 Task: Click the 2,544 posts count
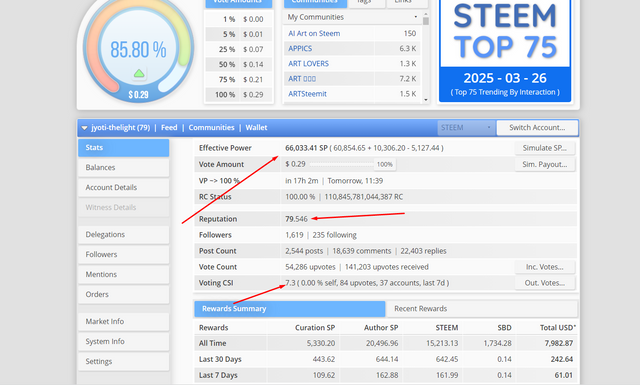point(304,251)
